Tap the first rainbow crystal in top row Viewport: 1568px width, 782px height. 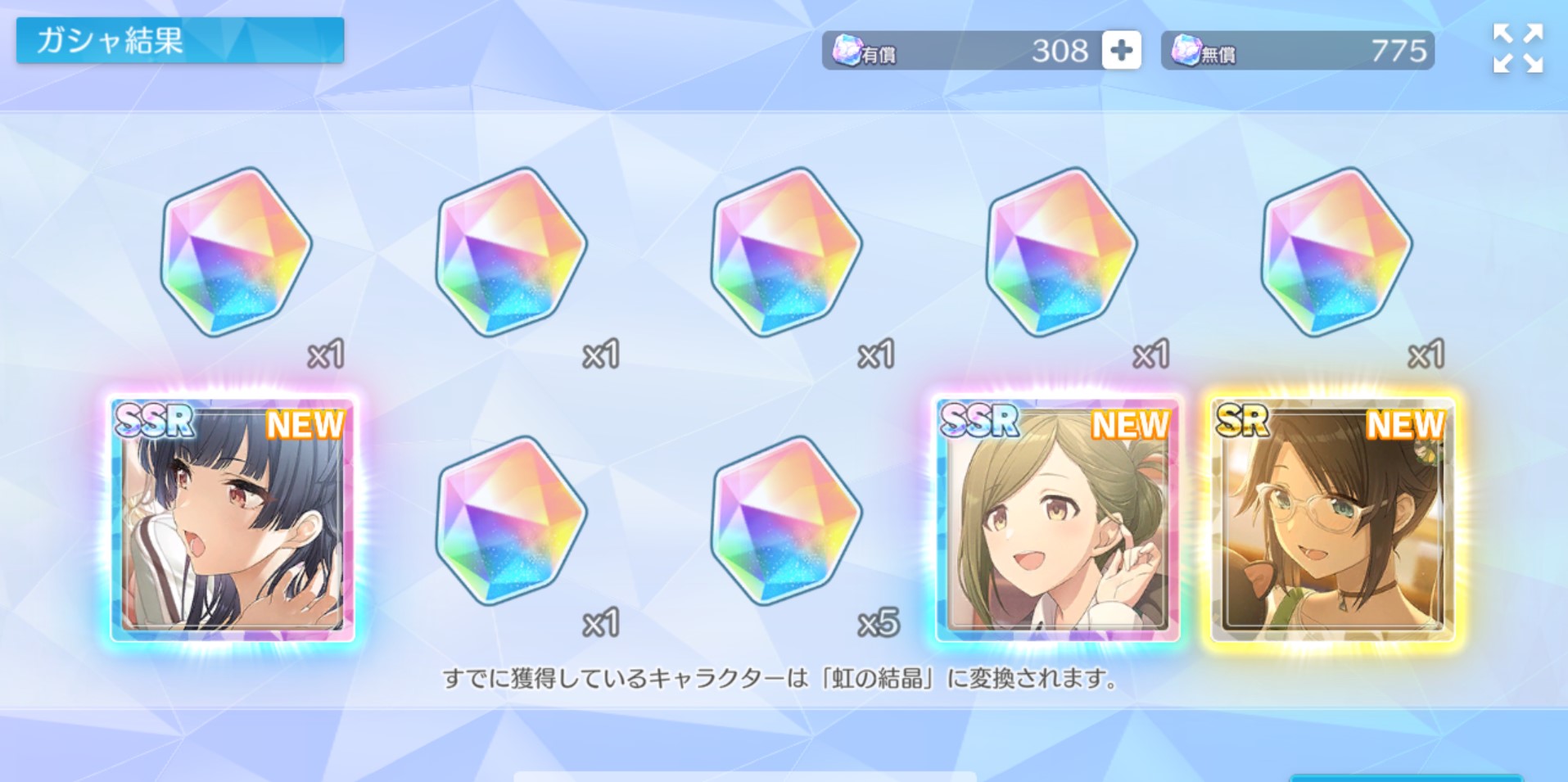click(237, 252)
